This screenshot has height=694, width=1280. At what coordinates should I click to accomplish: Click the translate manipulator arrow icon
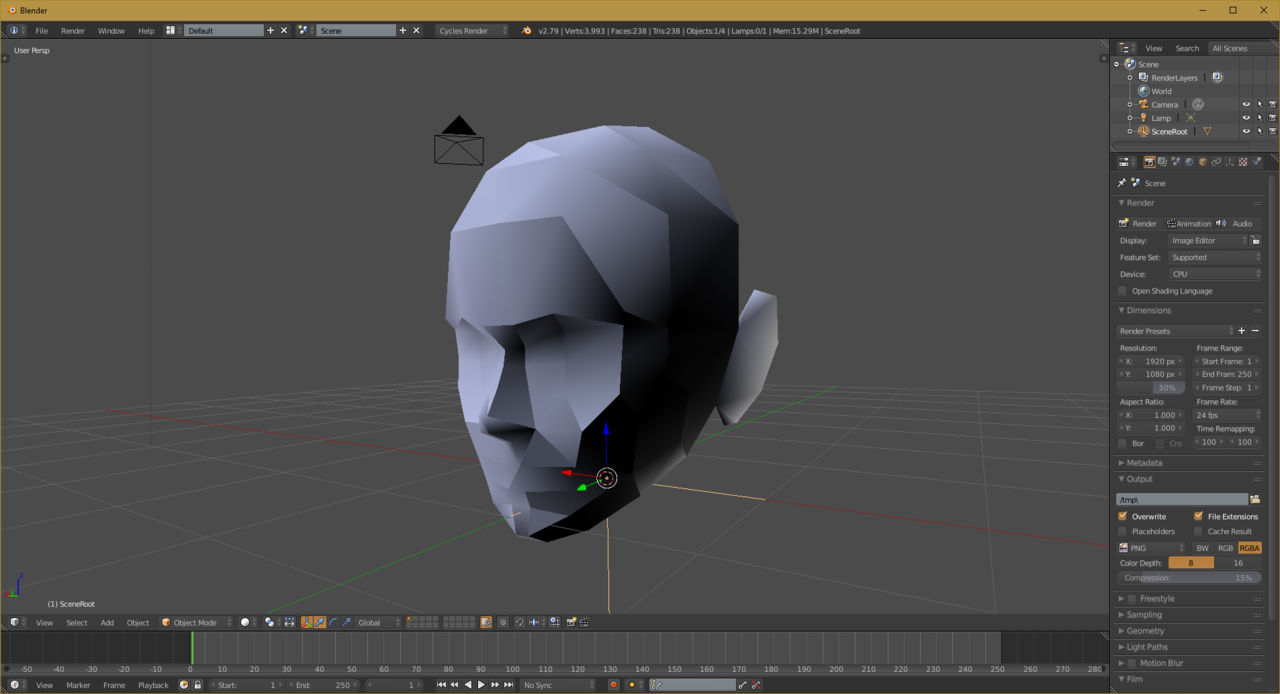pyautogui.click(x=320, y=622)
